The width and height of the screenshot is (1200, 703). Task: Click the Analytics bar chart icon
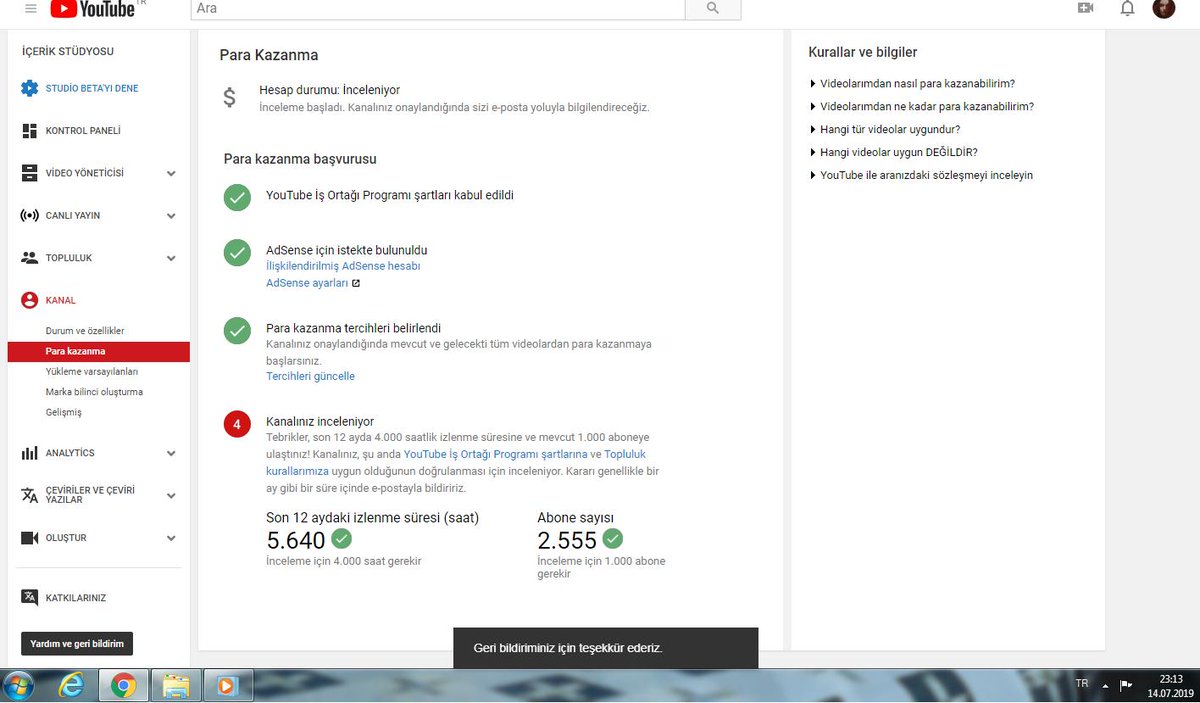coord(30,453)
